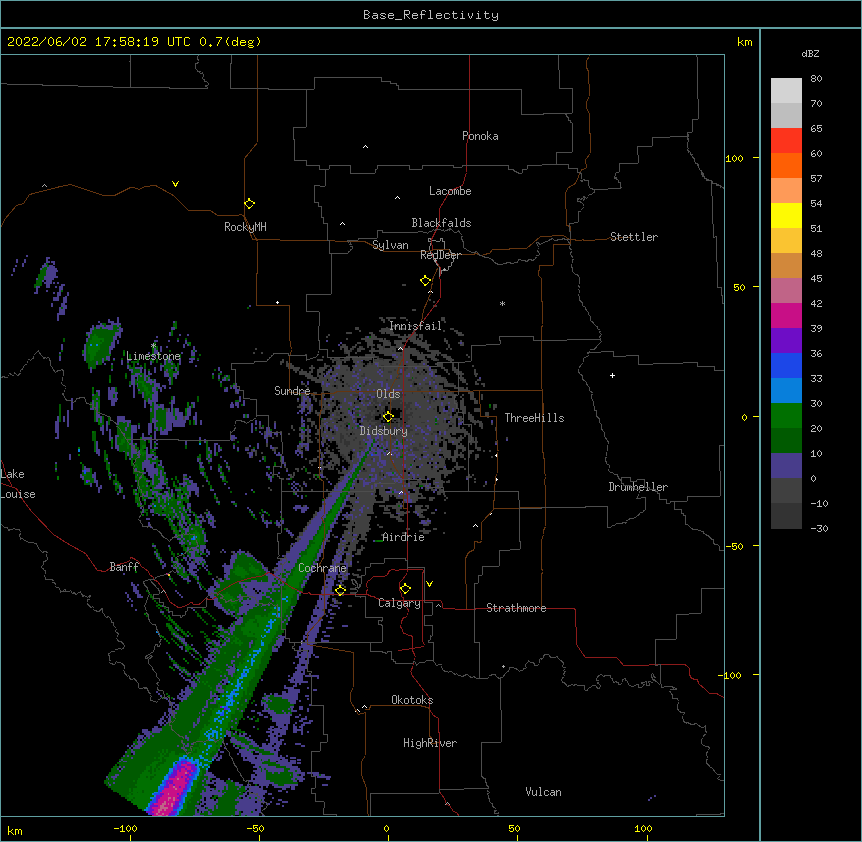Click the Drumheller label
862x842 pixels.
(638, 487)
